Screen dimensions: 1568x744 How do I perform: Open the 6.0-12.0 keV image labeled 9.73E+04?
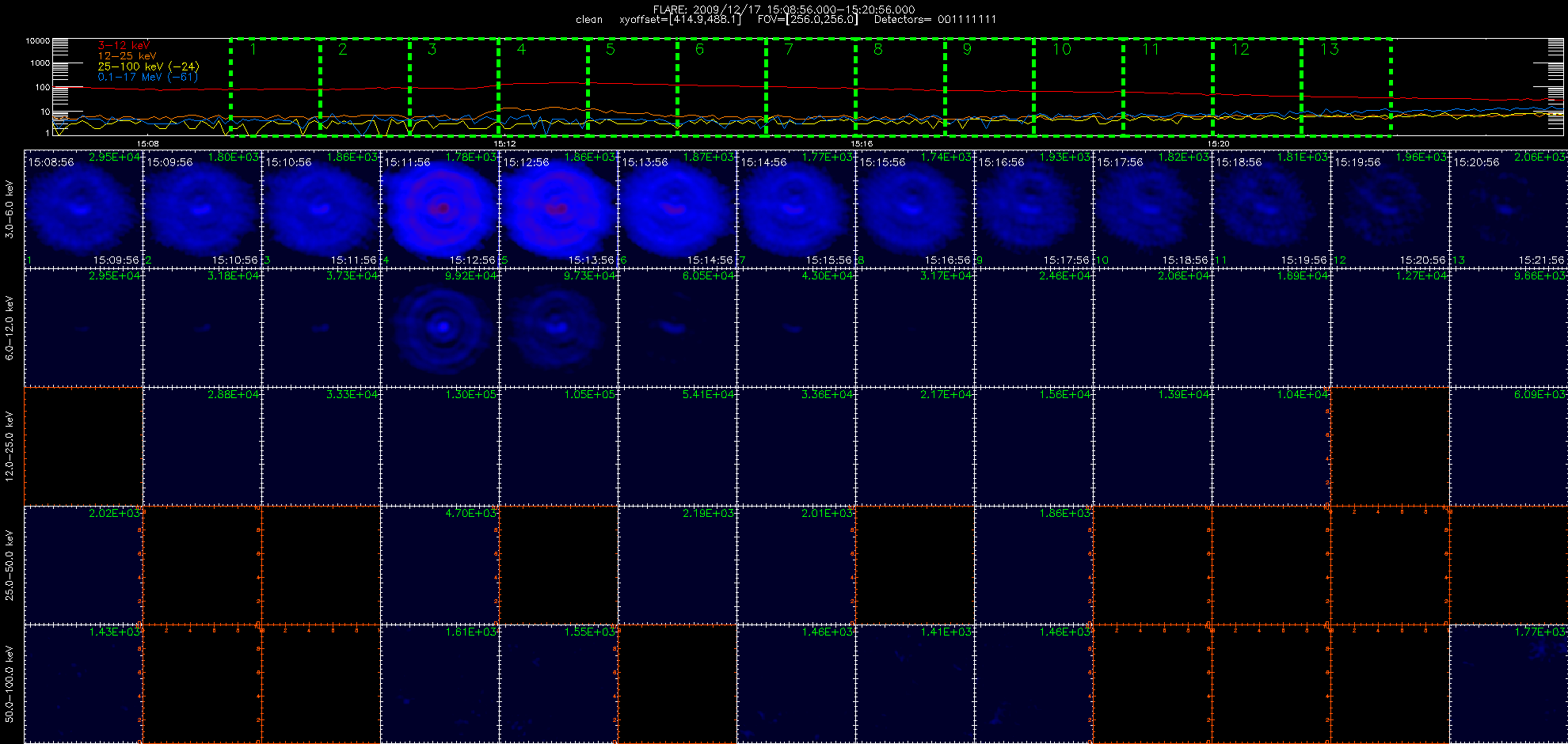click(559, 328)
